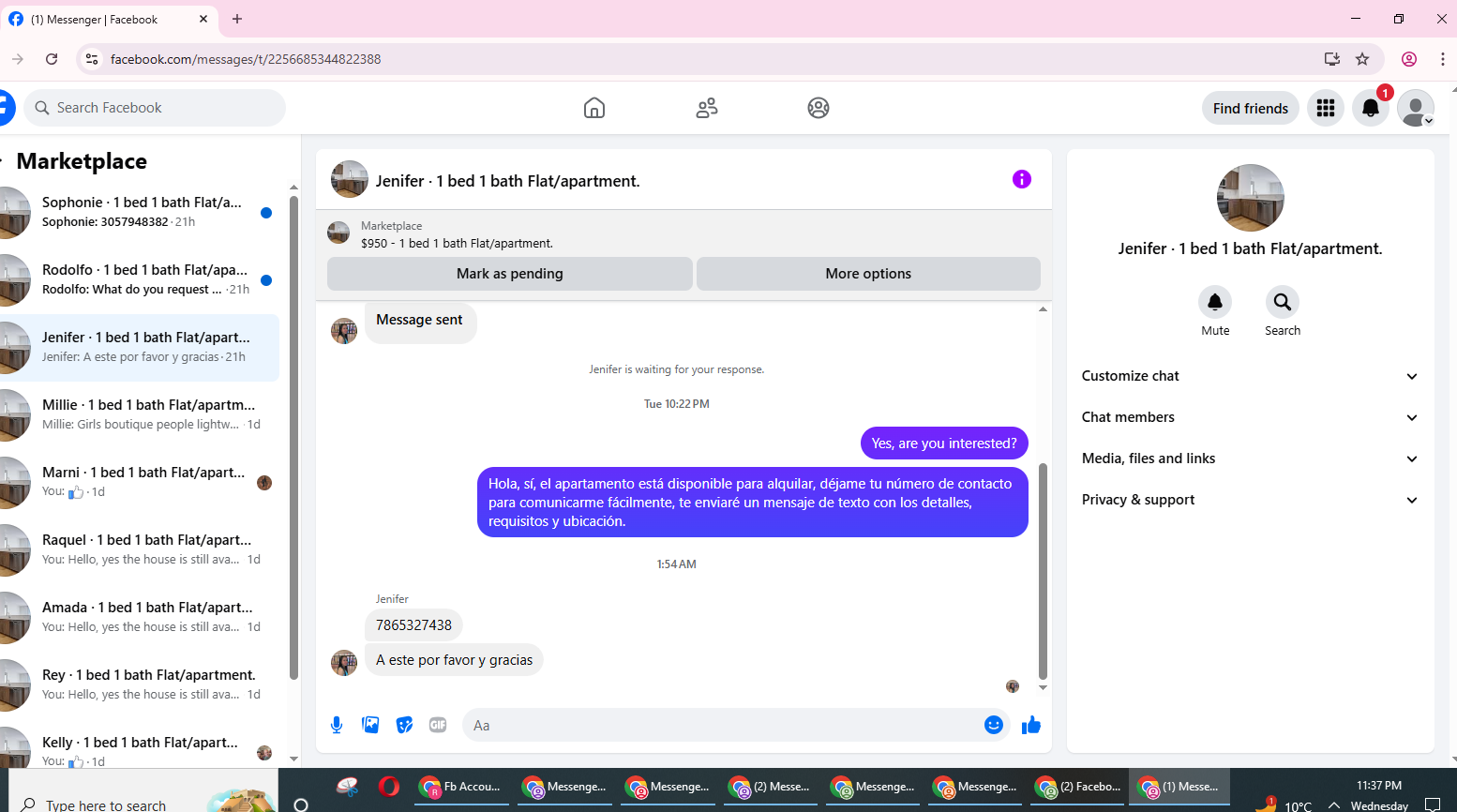The width and height of the screenshot is (1457, 812).
Task: Open the Jenifer conversation header title
Action: point(507,181)
